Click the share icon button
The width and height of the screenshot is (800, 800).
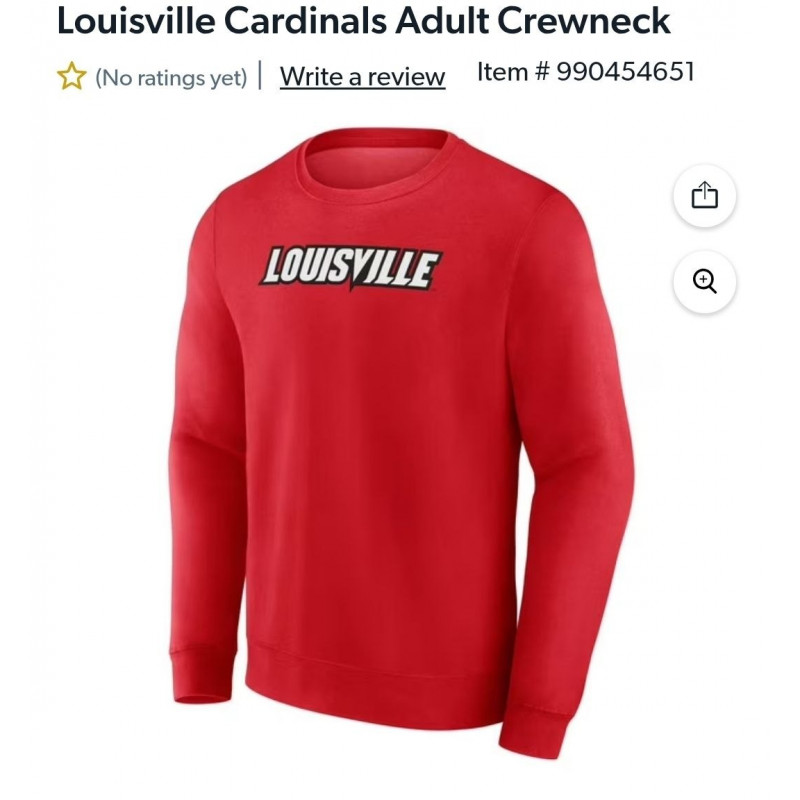point(705,195)
